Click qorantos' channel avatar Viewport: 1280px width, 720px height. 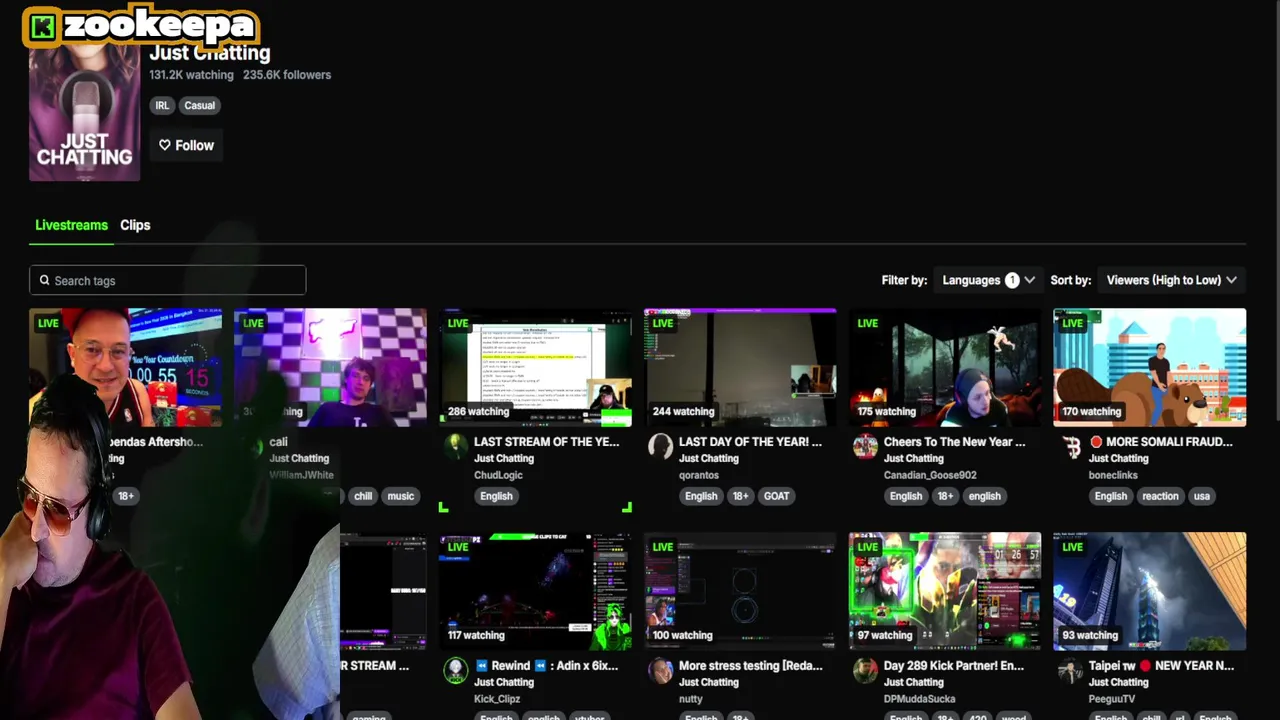(x=660, y=446)
